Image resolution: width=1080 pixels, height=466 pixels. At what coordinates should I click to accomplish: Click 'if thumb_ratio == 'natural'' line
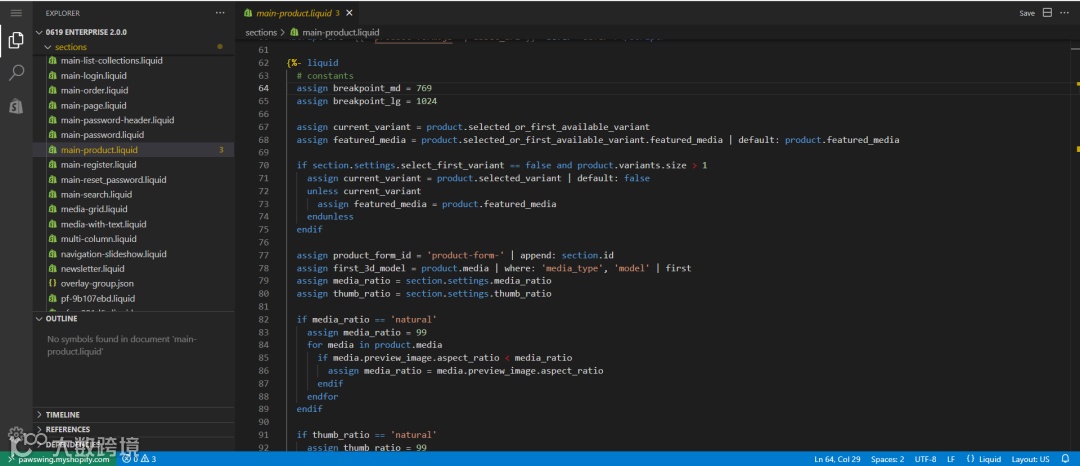(367, 435)
